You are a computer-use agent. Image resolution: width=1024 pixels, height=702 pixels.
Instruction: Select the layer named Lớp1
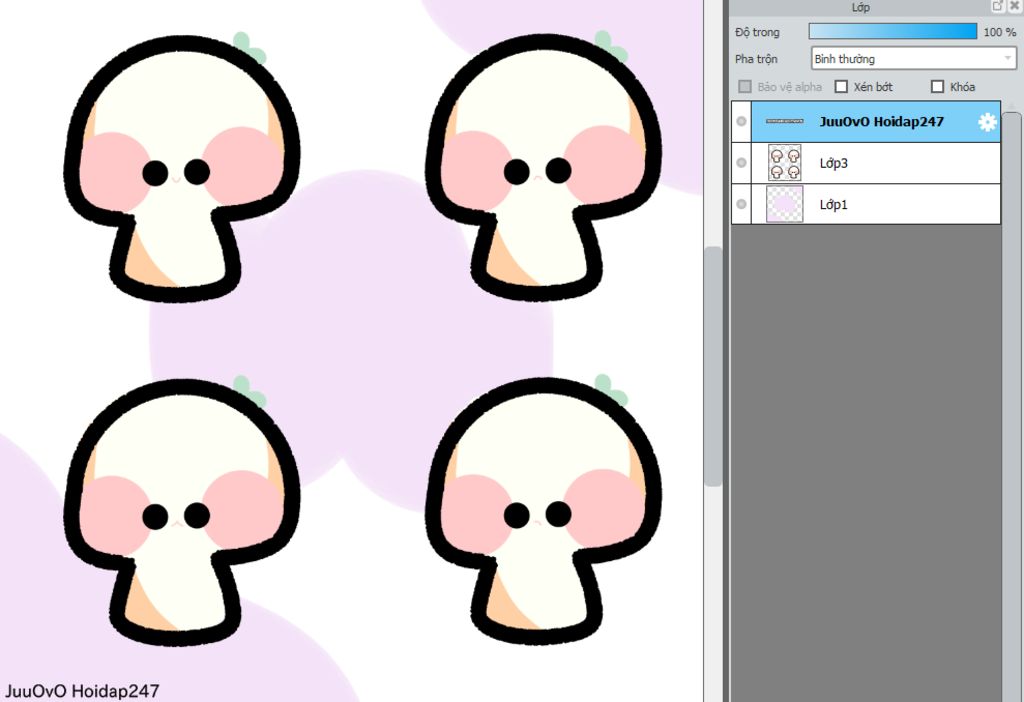pyautogui.click(x=833, y=204)
